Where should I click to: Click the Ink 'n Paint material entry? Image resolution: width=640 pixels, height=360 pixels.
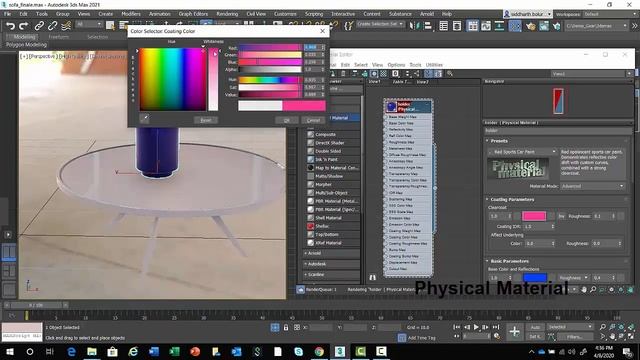326,160
